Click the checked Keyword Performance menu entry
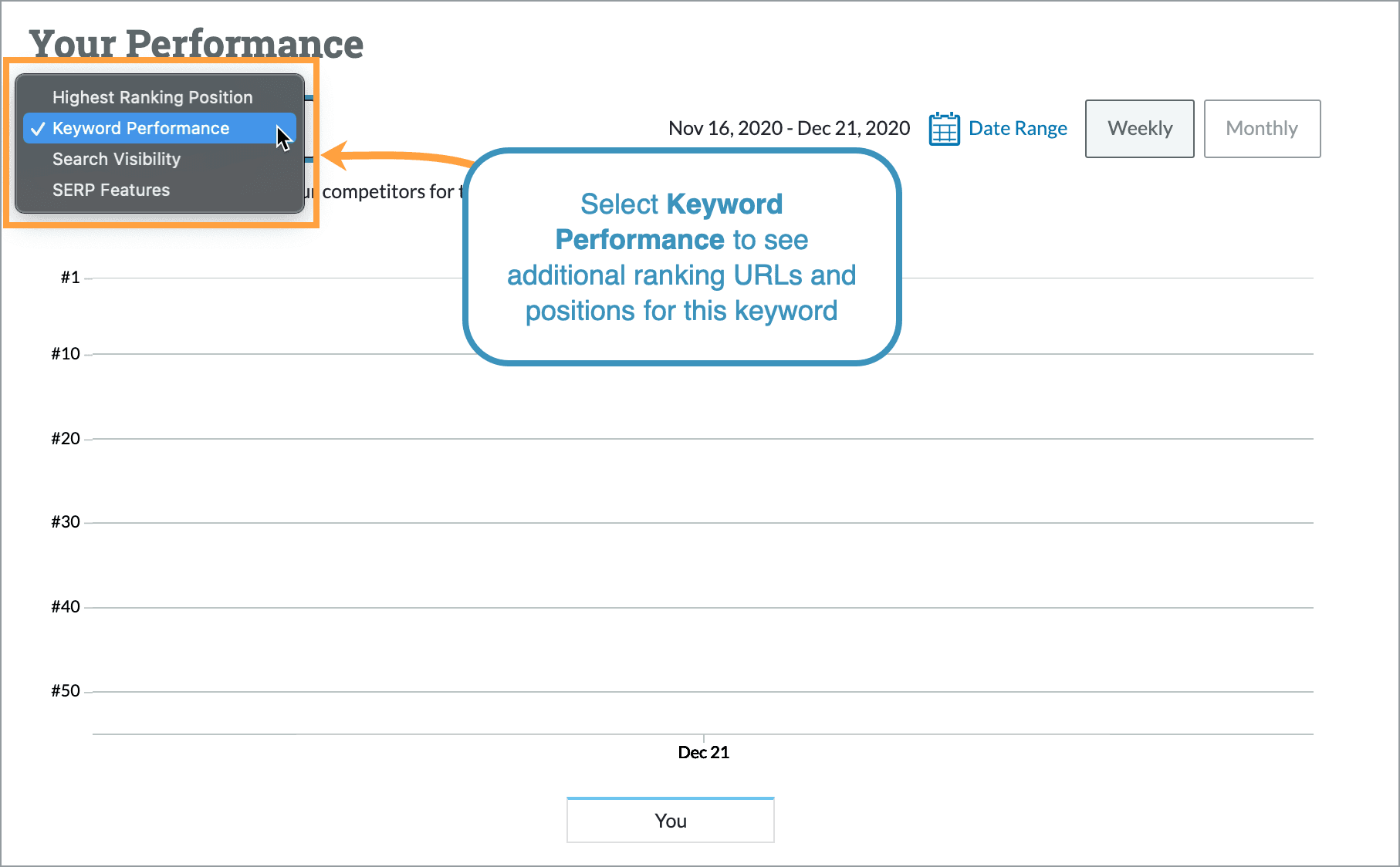This screenshot has width=1400, height=867. [140, 128]
